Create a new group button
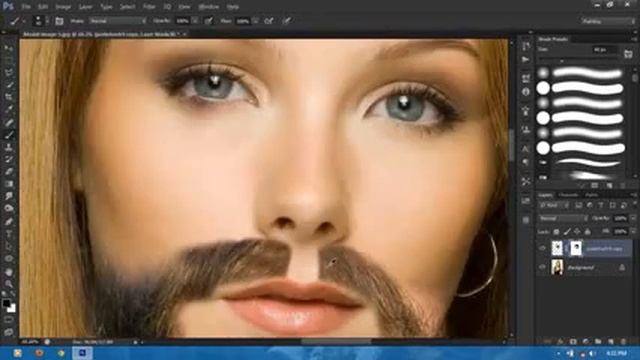This screenshot has height=360, width=640. (598, 341)
